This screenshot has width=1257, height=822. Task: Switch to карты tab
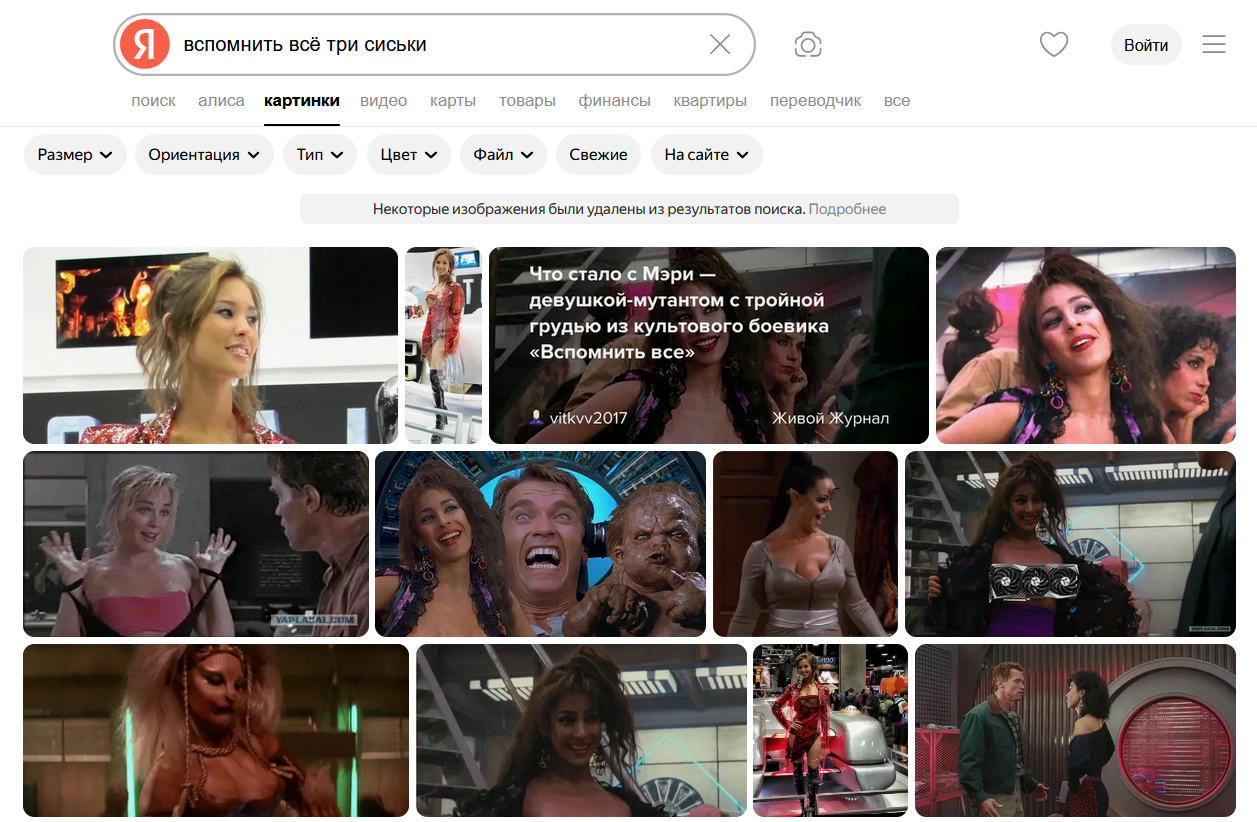click(x=453, y=101)
